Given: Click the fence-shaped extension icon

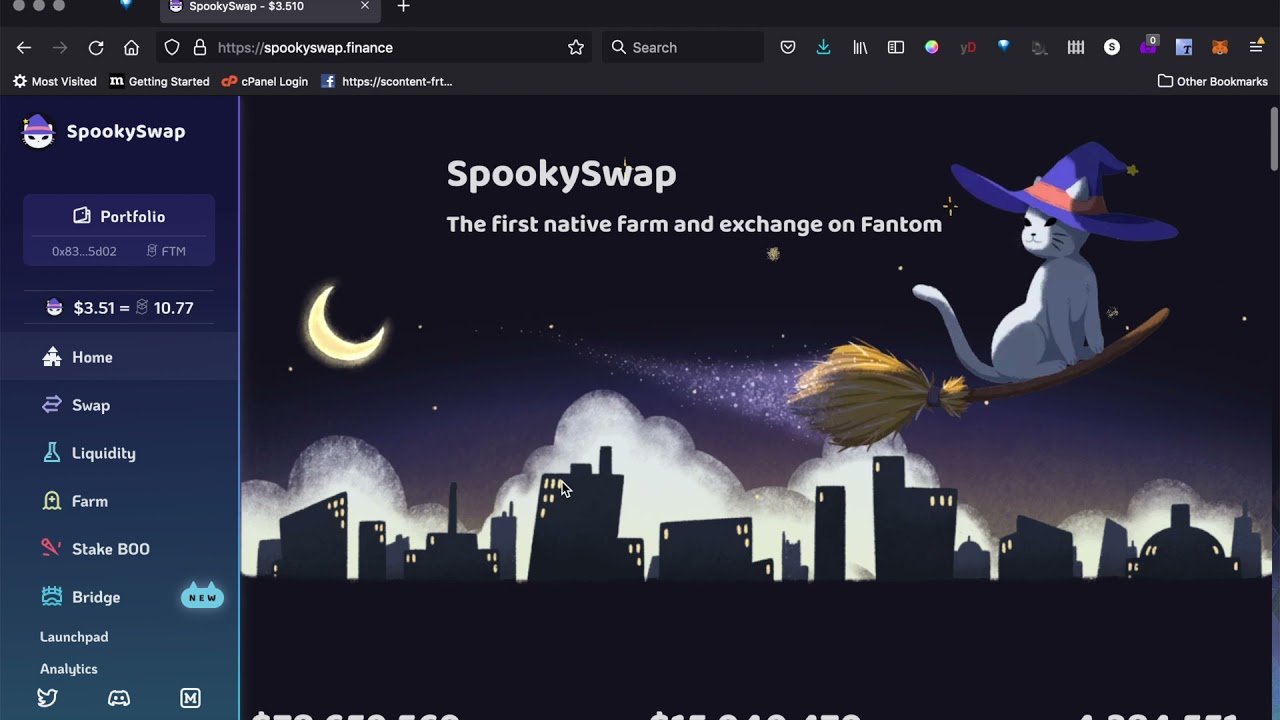Looking at the screenshot, I should pos(1076,47).
